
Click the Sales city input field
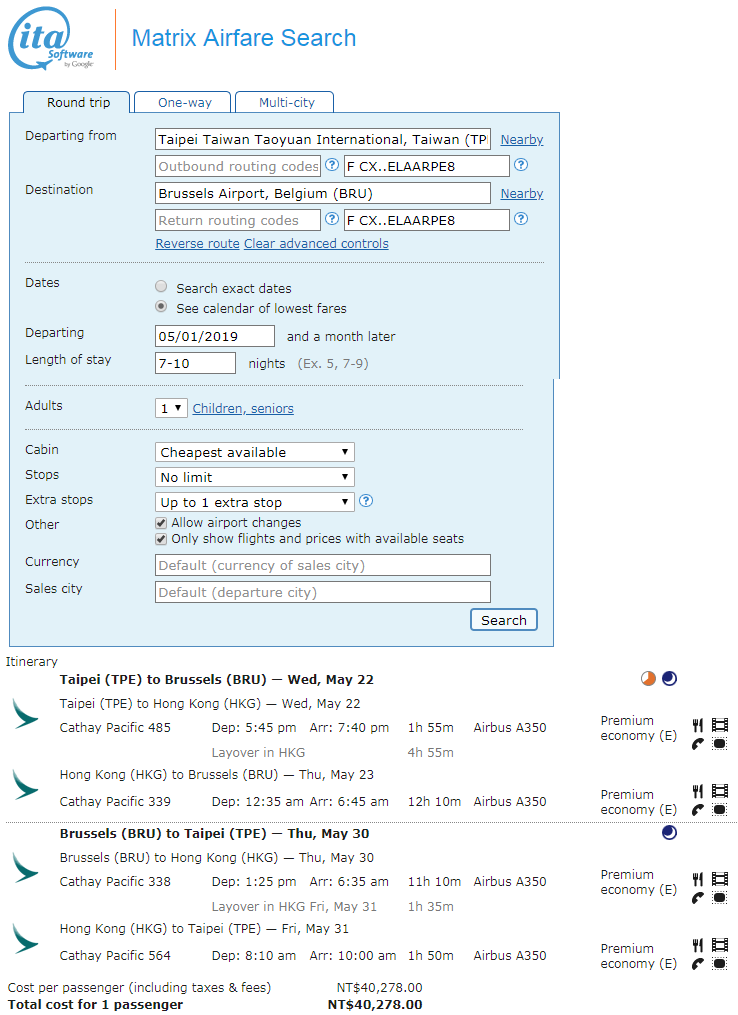pyautogui.click(x=322, y=592)
